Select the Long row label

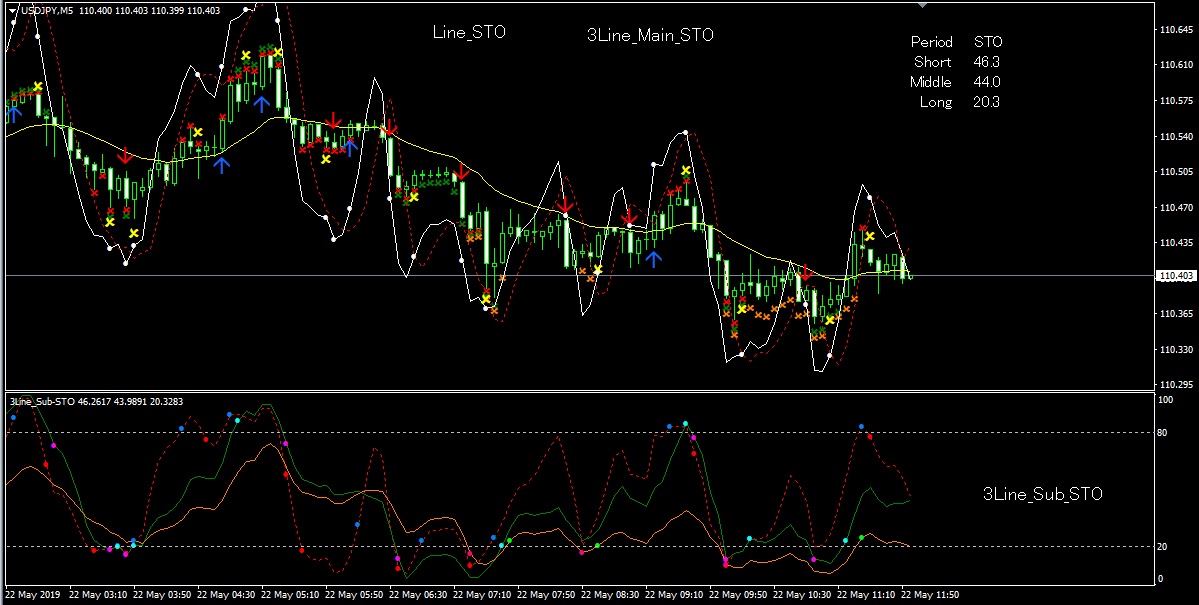coord(936,102)
